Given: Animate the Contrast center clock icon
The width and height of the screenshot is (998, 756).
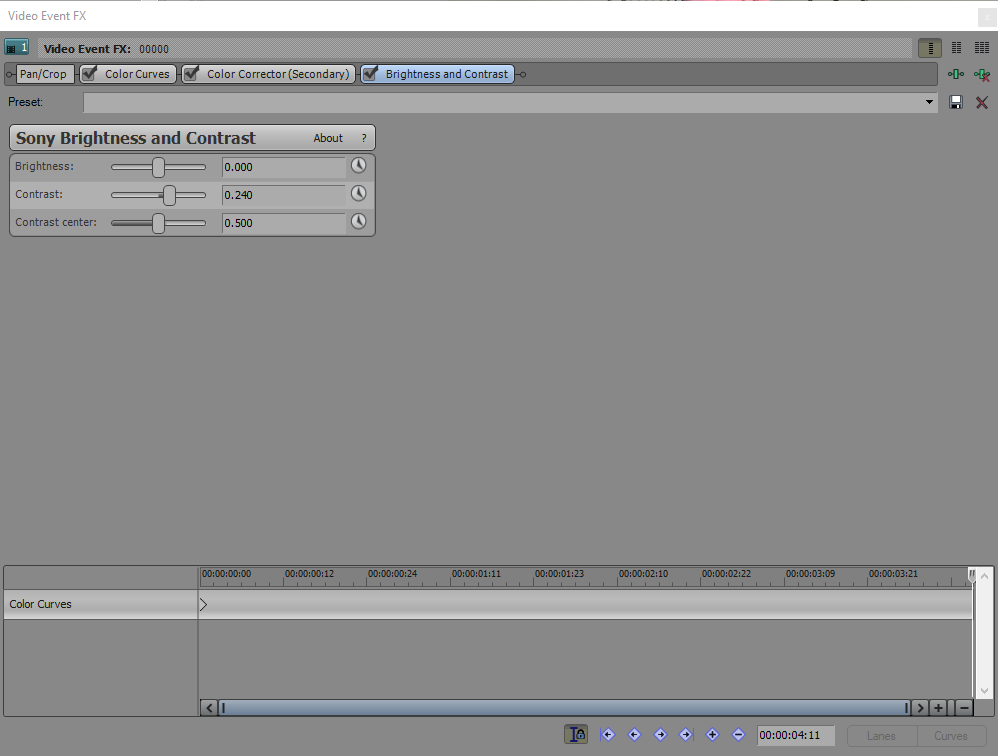Looking at the screenshot, I should coord(359,221).
